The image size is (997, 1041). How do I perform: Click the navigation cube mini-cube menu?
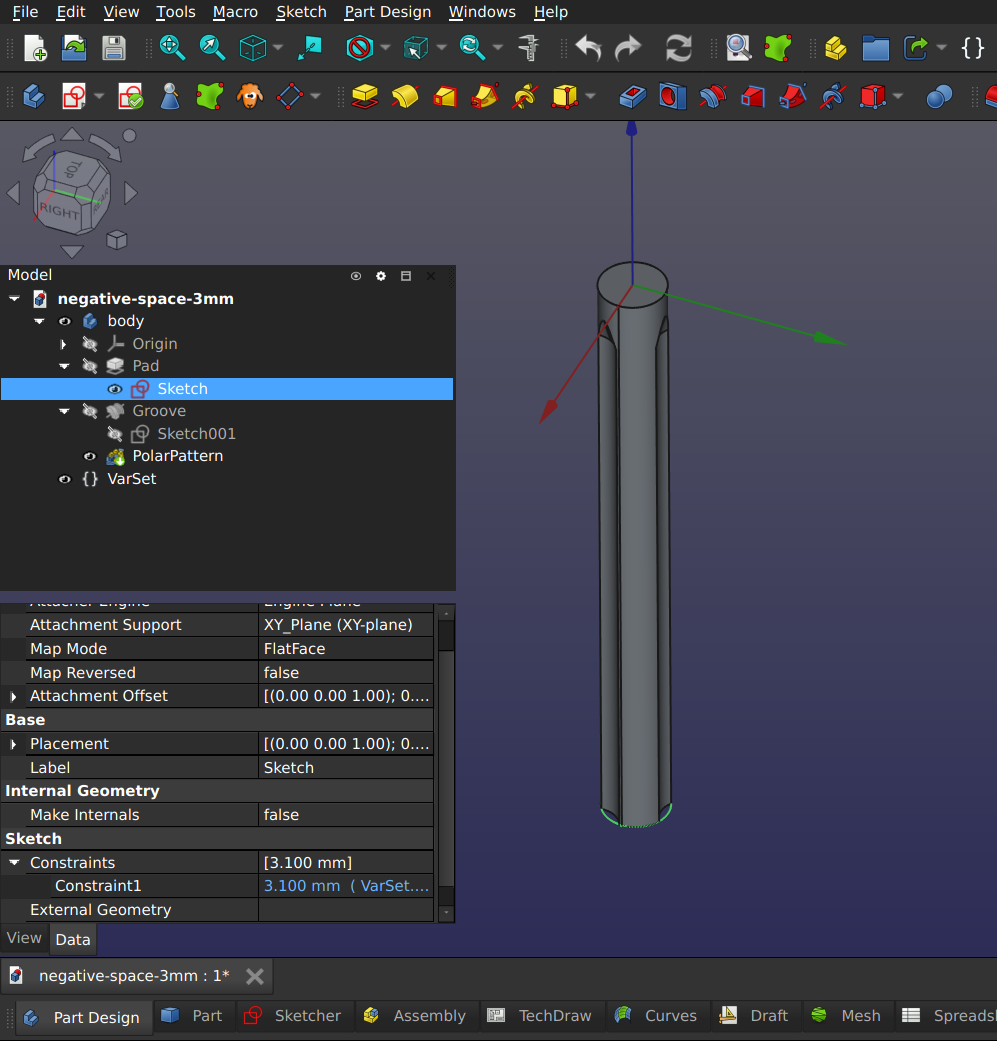[x=117, y=240]
